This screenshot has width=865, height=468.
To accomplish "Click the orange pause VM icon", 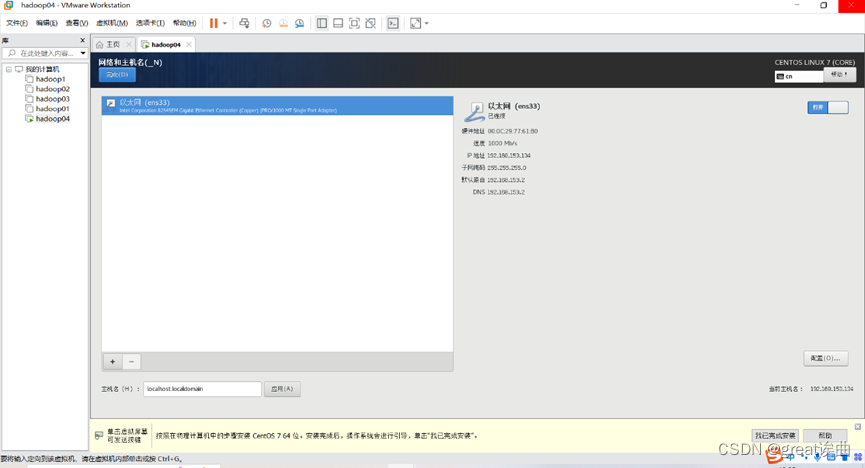I will (213, 23).
